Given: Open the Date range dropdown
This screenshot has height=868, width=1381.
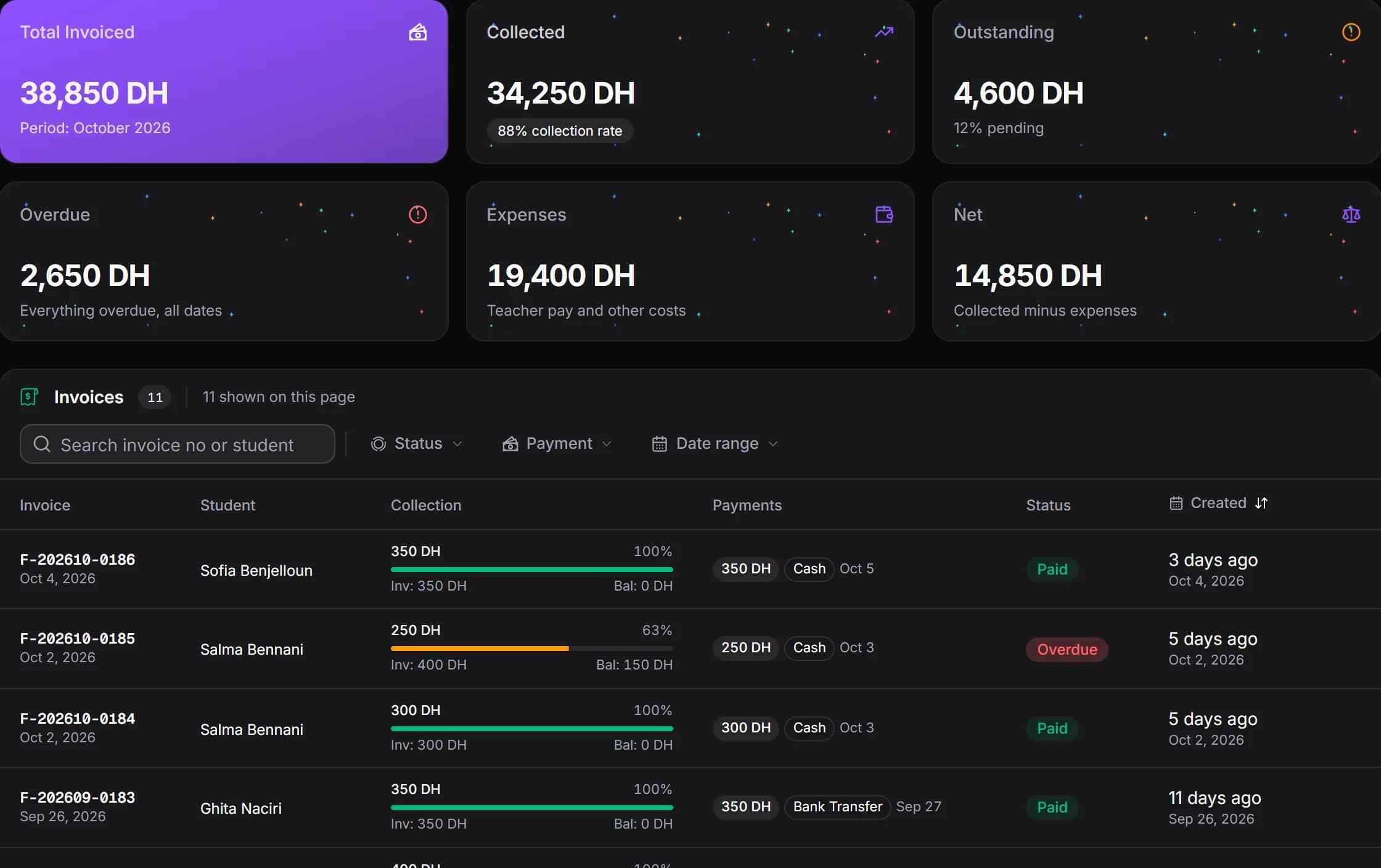Looking at the screenshot, I should [x=716, y=444].
